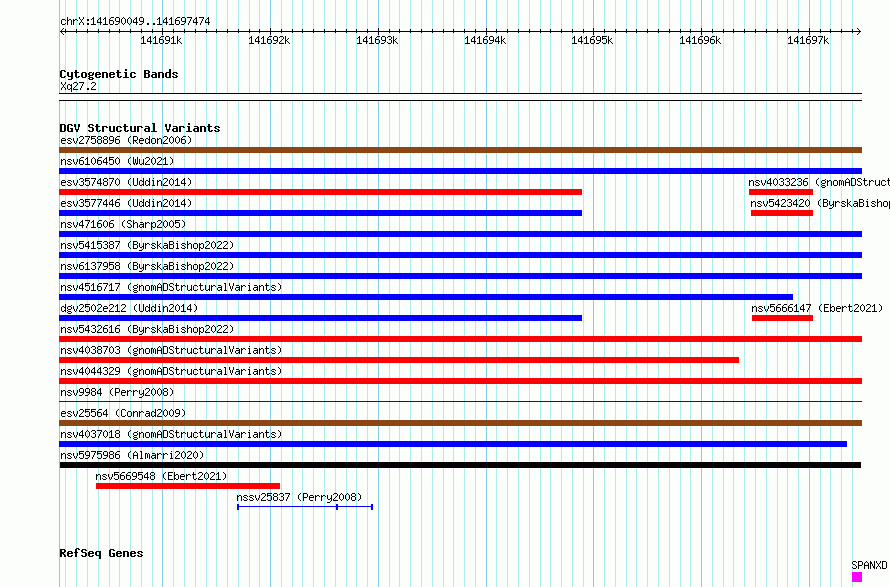
Task: Select the thin blue nsv9984 line
Action: coord(460,401)
